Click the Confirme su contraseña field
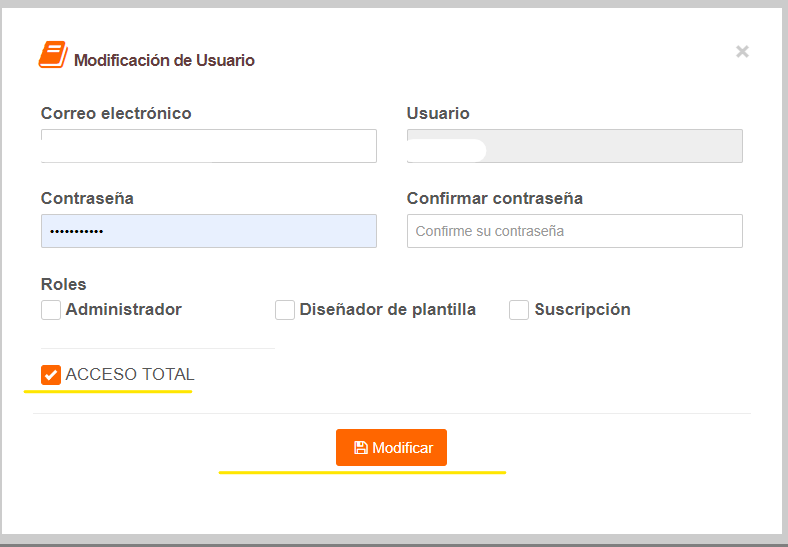This screenshot has height=547, width=788. [x=574, y=231]
